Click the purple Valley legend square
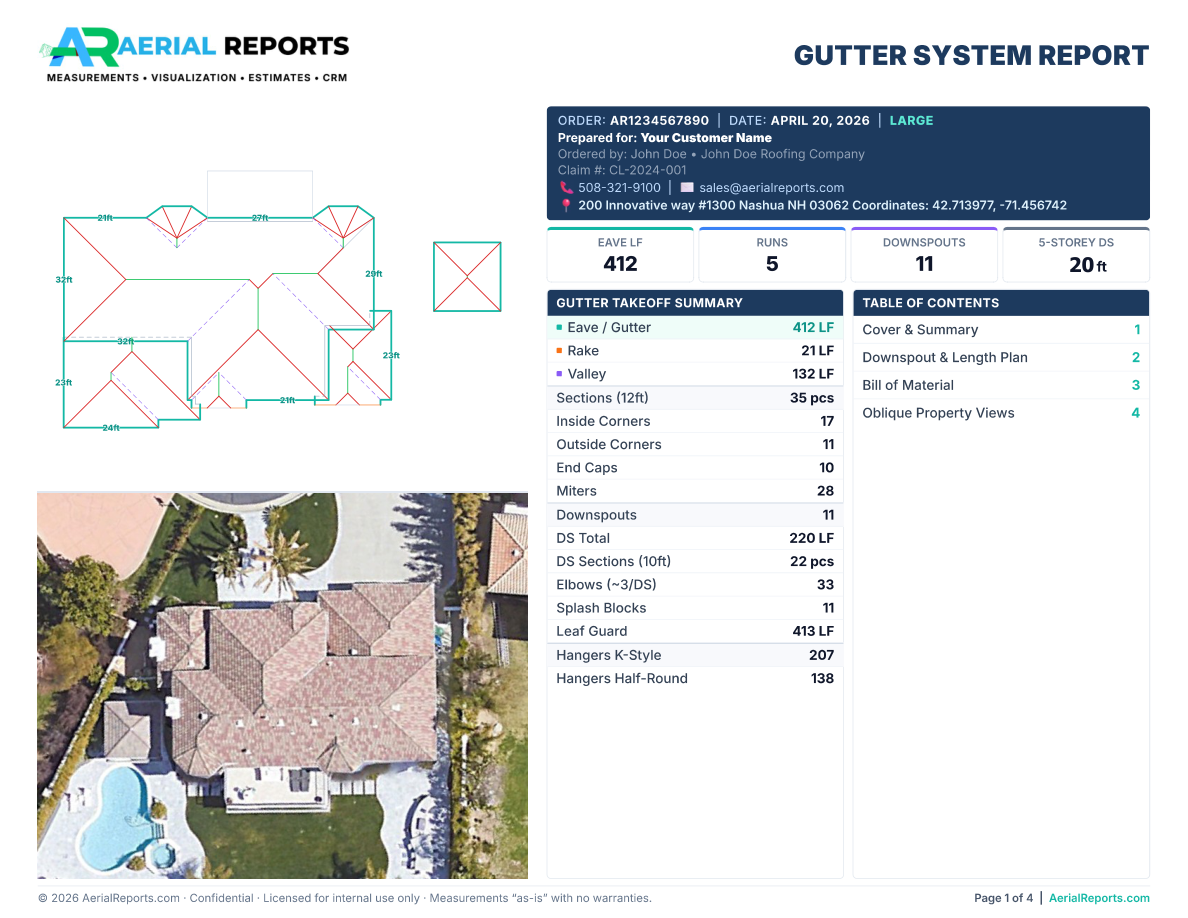The image size is (1188, 918). pyautogui.click(x=559, y=374)
